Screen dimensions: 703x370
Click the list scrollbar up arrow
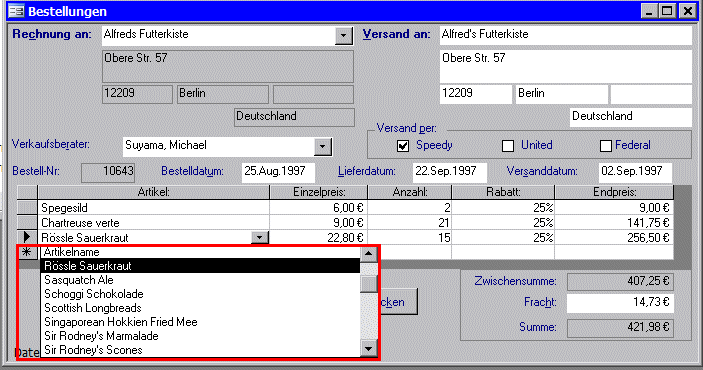tap(369, 254)
